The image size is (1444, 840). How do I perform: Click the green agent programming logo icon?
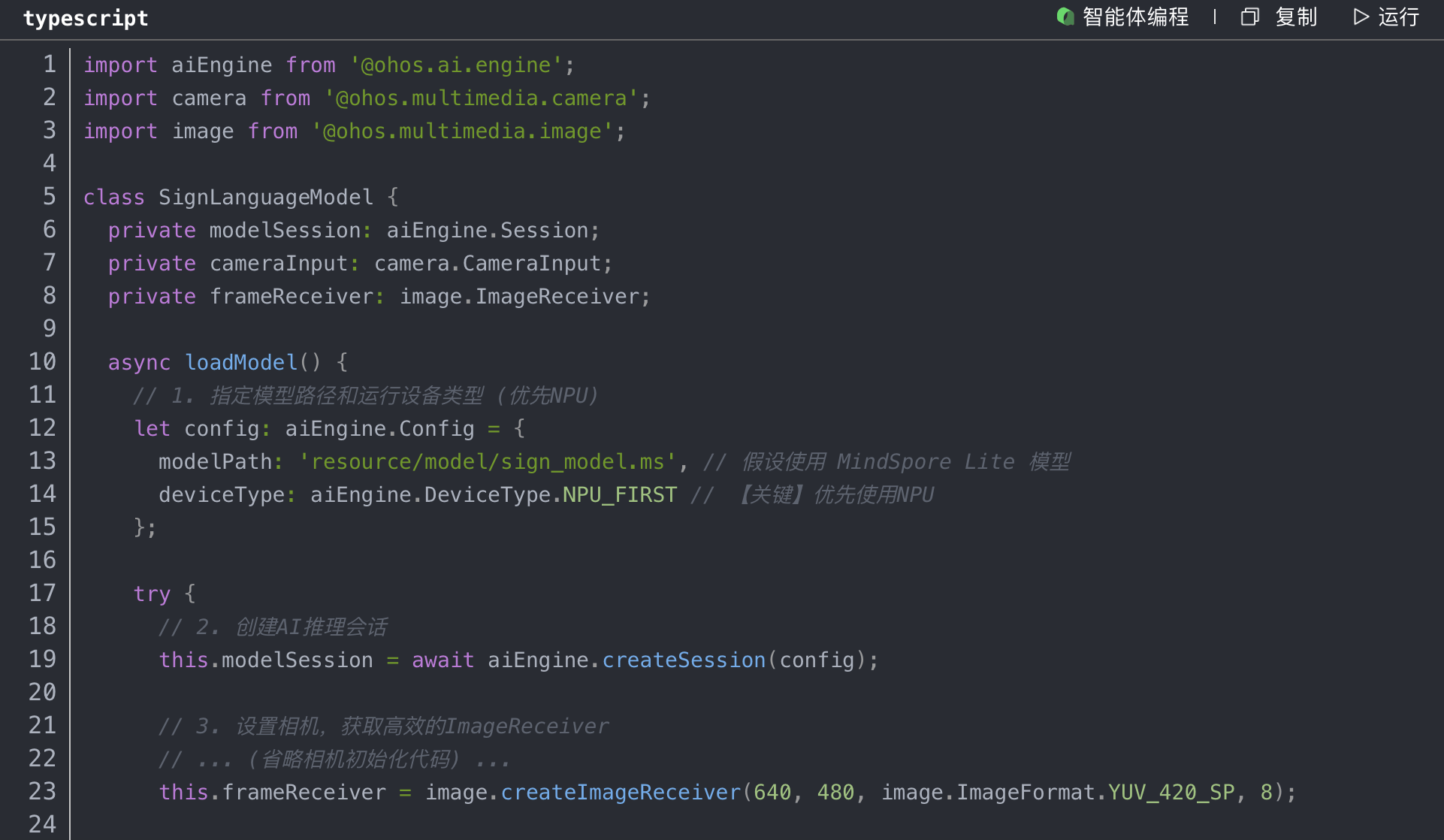[1065, 17]
